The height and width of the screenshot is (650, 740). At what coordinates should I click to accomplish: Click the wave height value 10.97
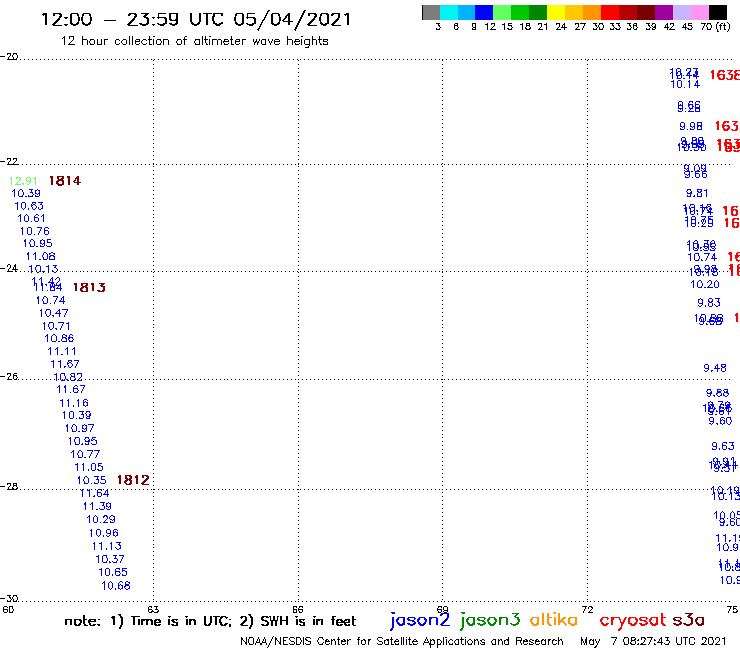(80, 428)
